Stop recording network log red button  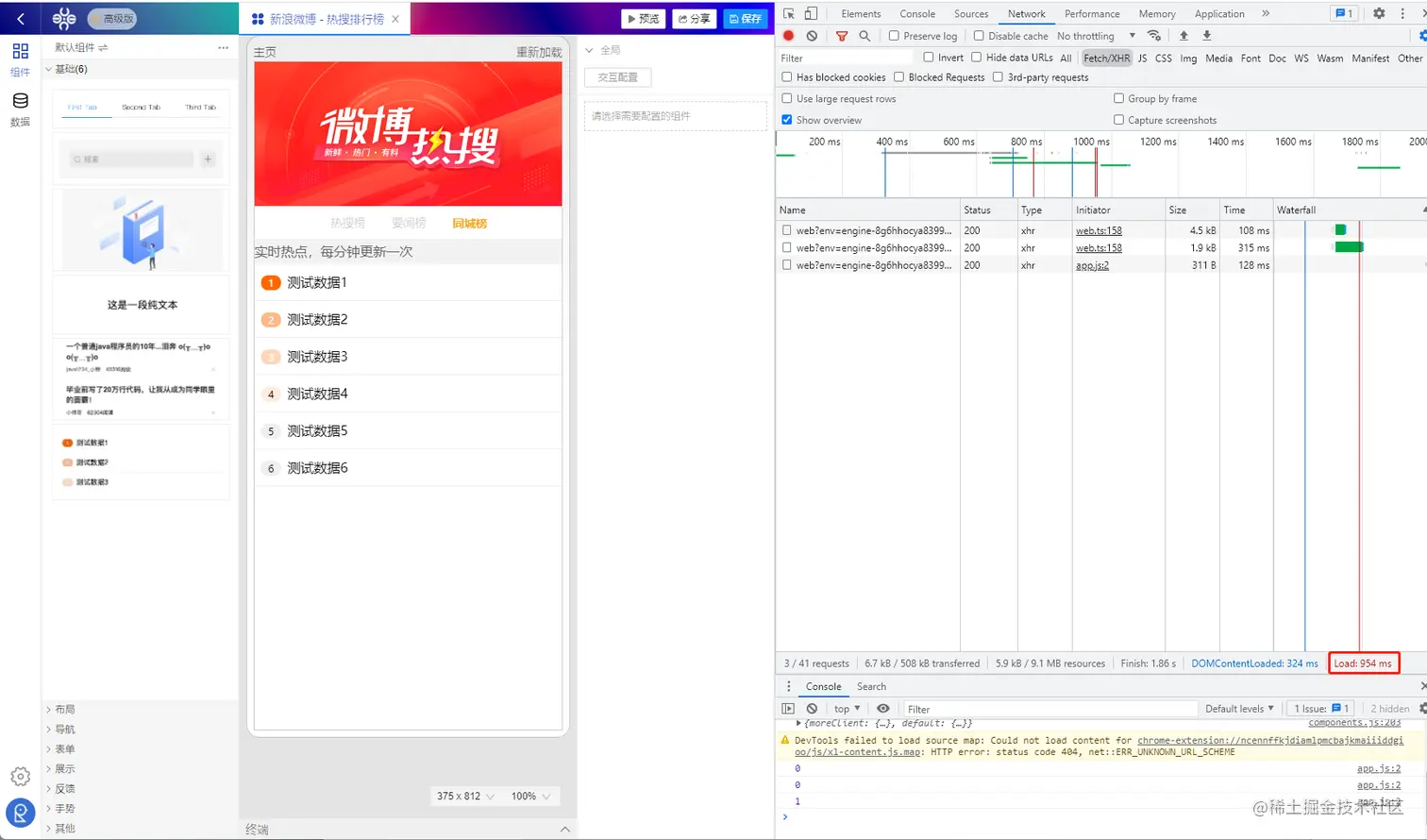coord(789,36)
